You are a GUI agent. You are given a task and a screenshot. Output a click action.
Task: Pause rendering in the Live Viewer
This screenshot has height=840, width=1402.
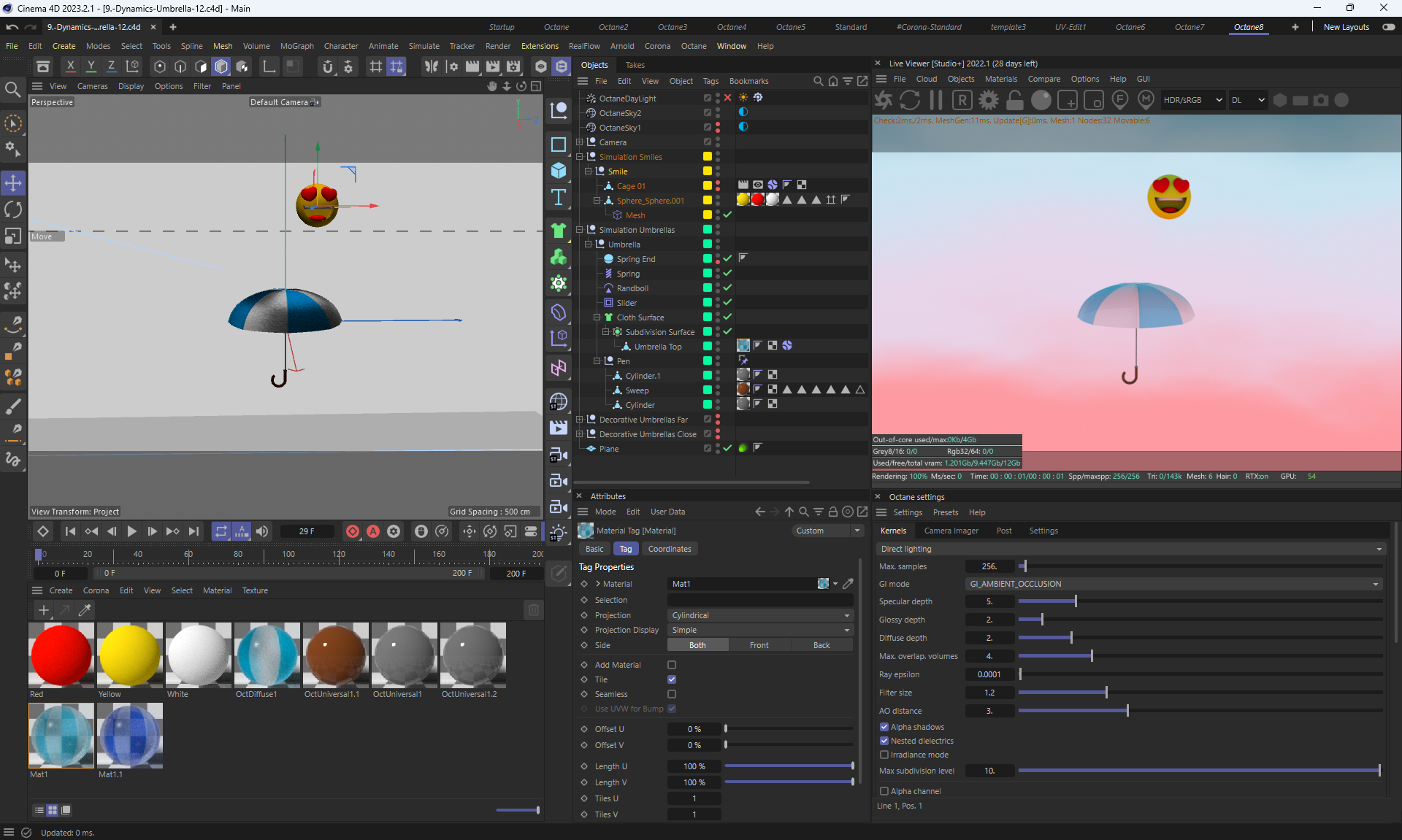pos(936,100)
